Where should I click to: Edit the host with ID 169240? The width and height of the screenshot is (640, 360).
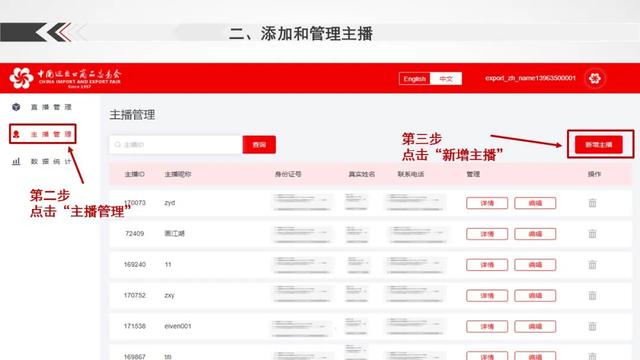(x=535, y=264)
